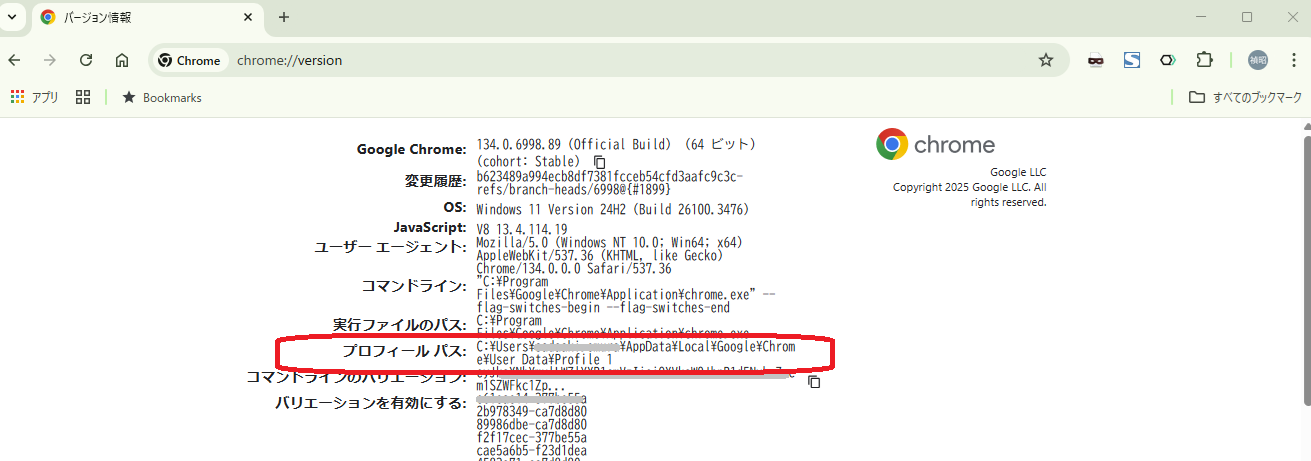Reload the chrome://version page

(86, 60)
